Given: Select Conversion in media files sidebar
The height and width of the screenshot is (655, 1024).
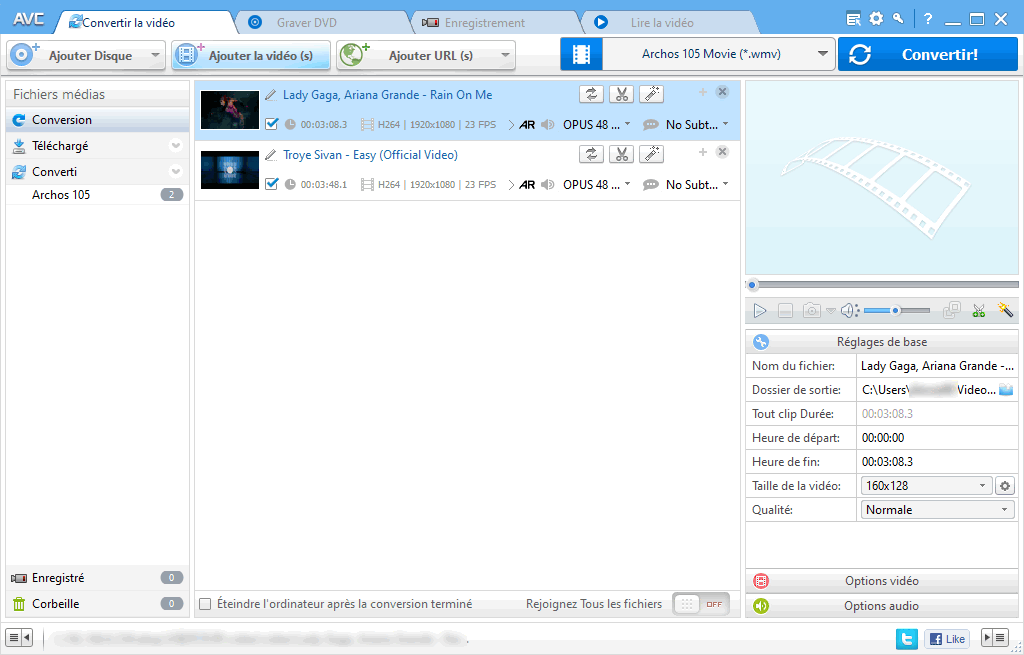Looking at the screenshot, I should 97,120.
